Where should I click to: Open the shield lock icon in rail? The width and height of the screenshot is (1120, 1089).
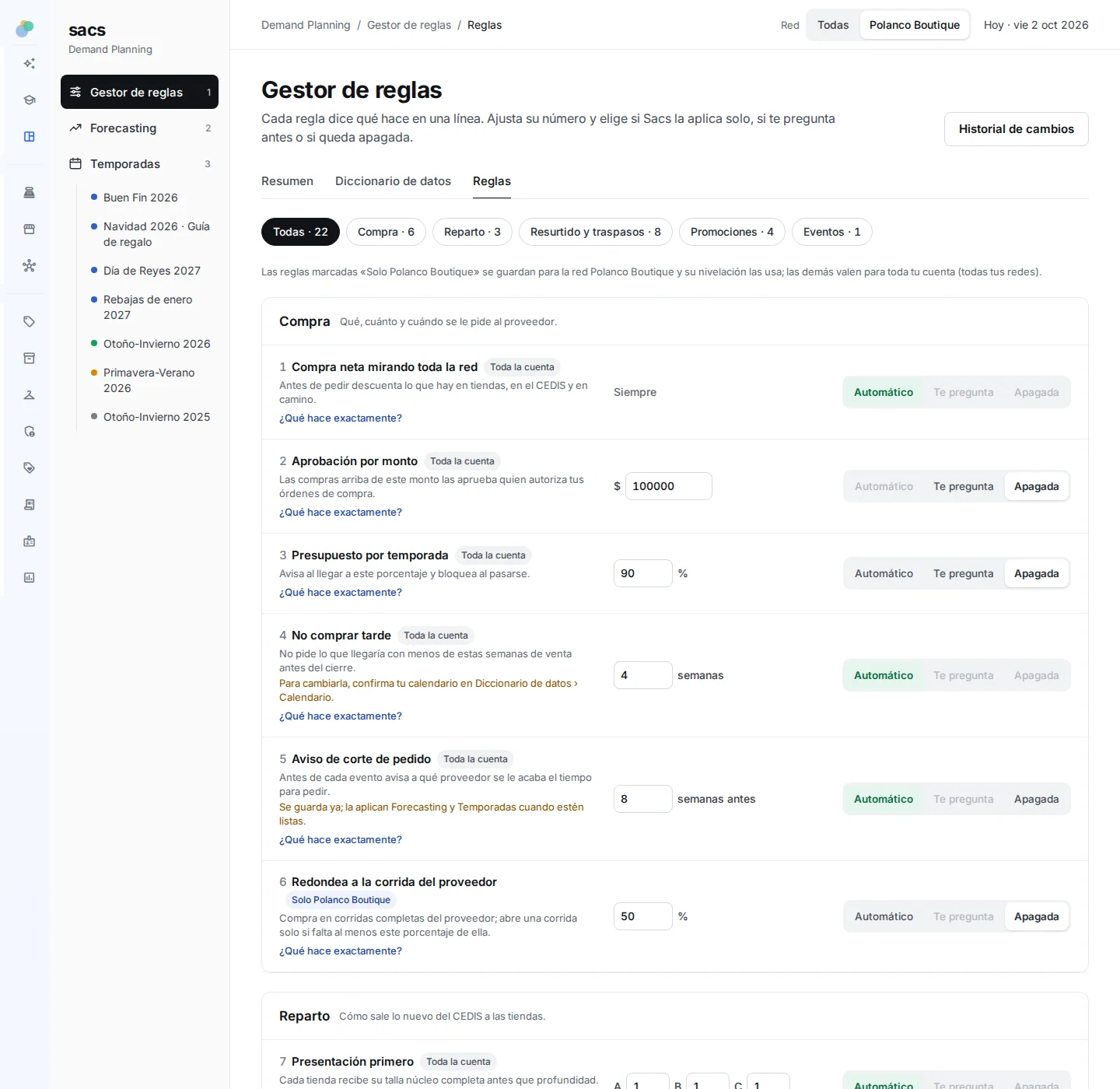[30, 432]
